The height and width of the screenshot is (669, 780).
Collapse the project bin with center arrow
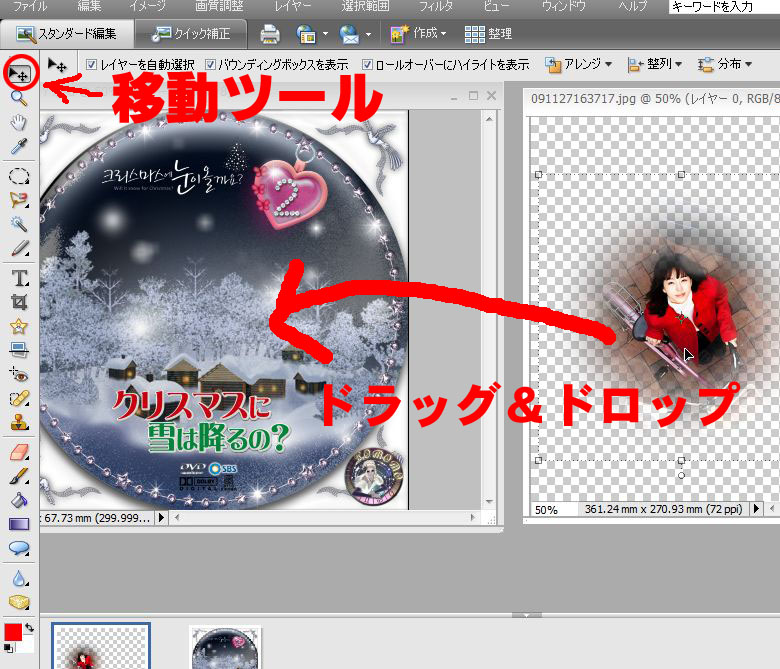click(x=526, y=615)
